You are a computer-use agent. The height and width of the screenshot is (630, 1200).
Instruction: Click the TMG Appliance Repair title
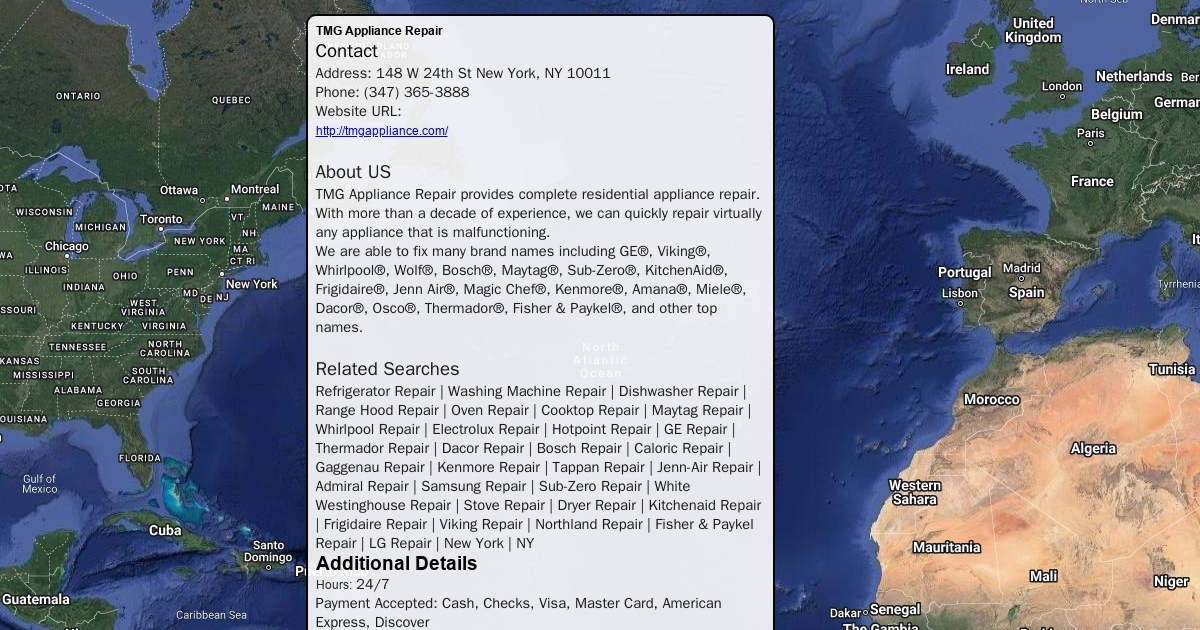[379, 31]
